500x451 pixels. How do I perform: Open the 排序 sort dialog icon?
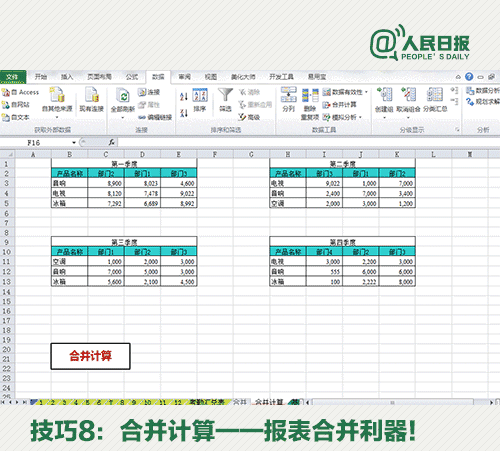click(200, 99)
